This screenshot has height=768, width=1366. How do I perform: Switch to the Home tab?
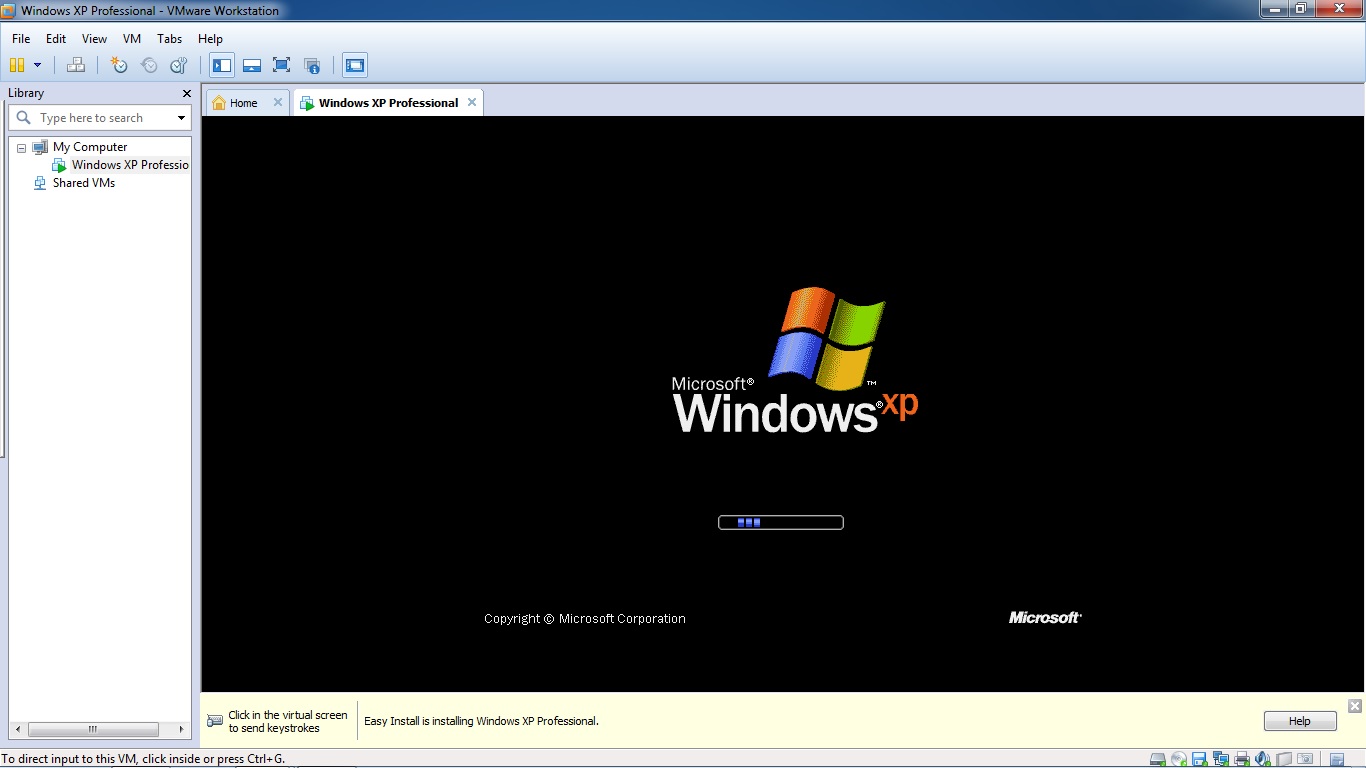[243, 103]
